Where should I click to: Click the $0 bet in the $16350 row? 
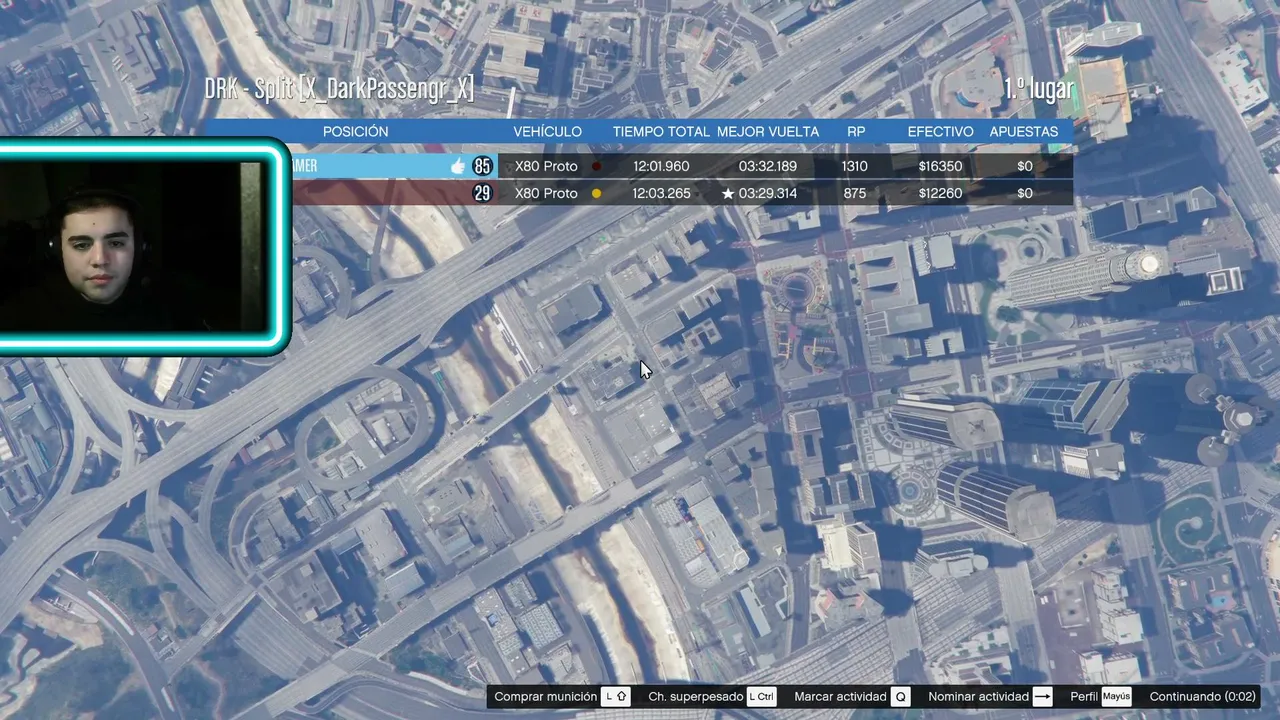click(1025, 166)
